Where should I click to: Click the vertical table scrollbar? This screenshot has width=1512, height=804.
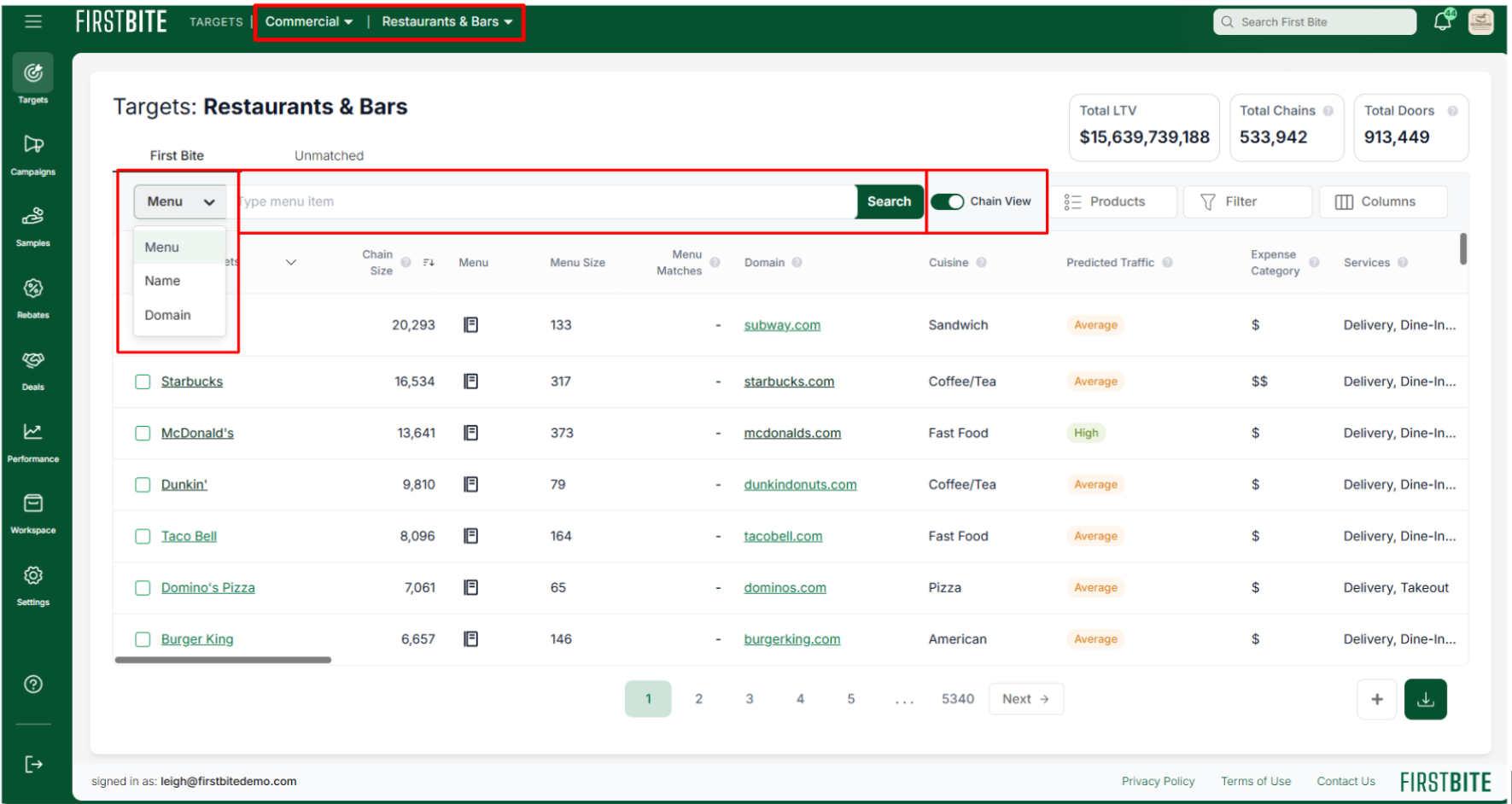point(1463,248)
